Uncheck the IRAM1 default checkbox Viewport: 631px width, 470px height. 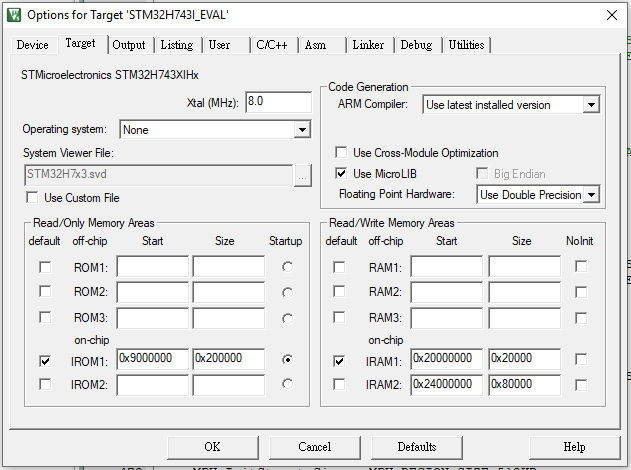pos(339,361)
